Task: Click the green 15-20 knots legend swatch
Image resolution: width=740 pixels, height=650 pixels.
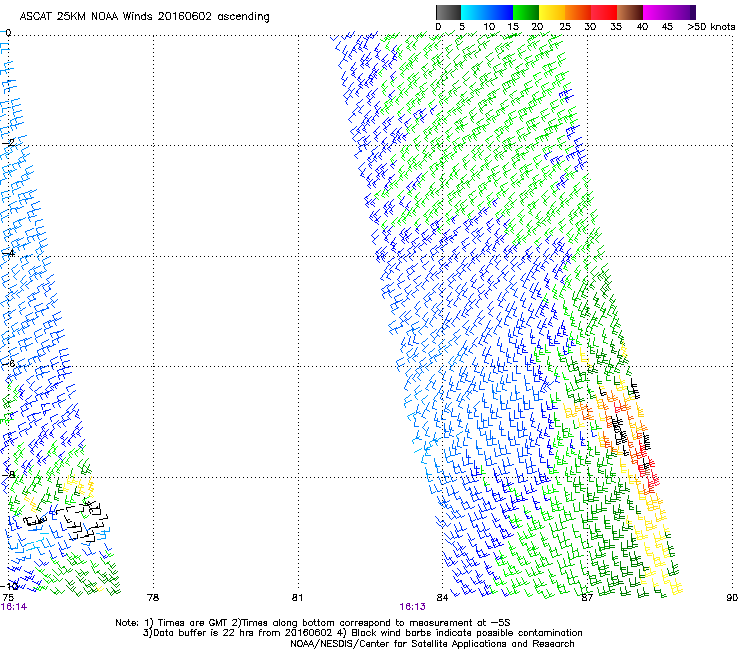Action: click(526, 12)
